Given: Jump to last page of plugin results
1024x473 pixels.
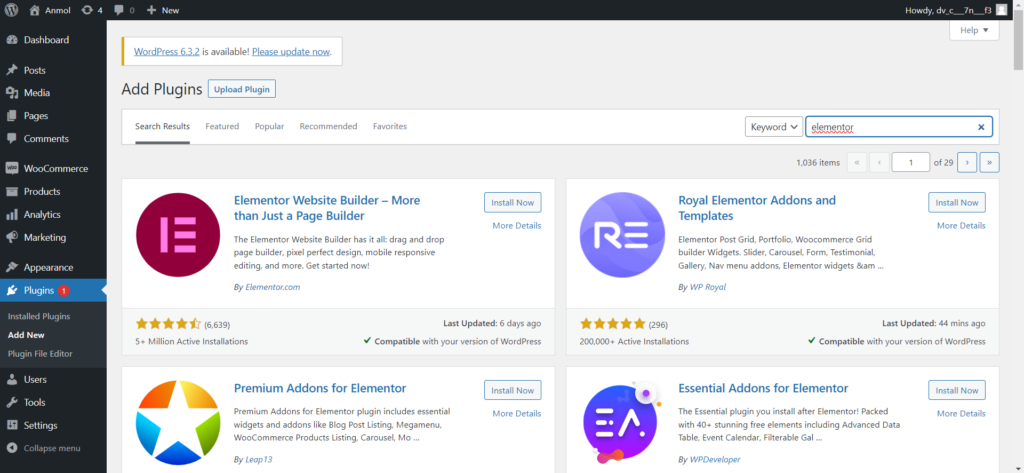Looking at the screenshot, I should click(989, 163).
